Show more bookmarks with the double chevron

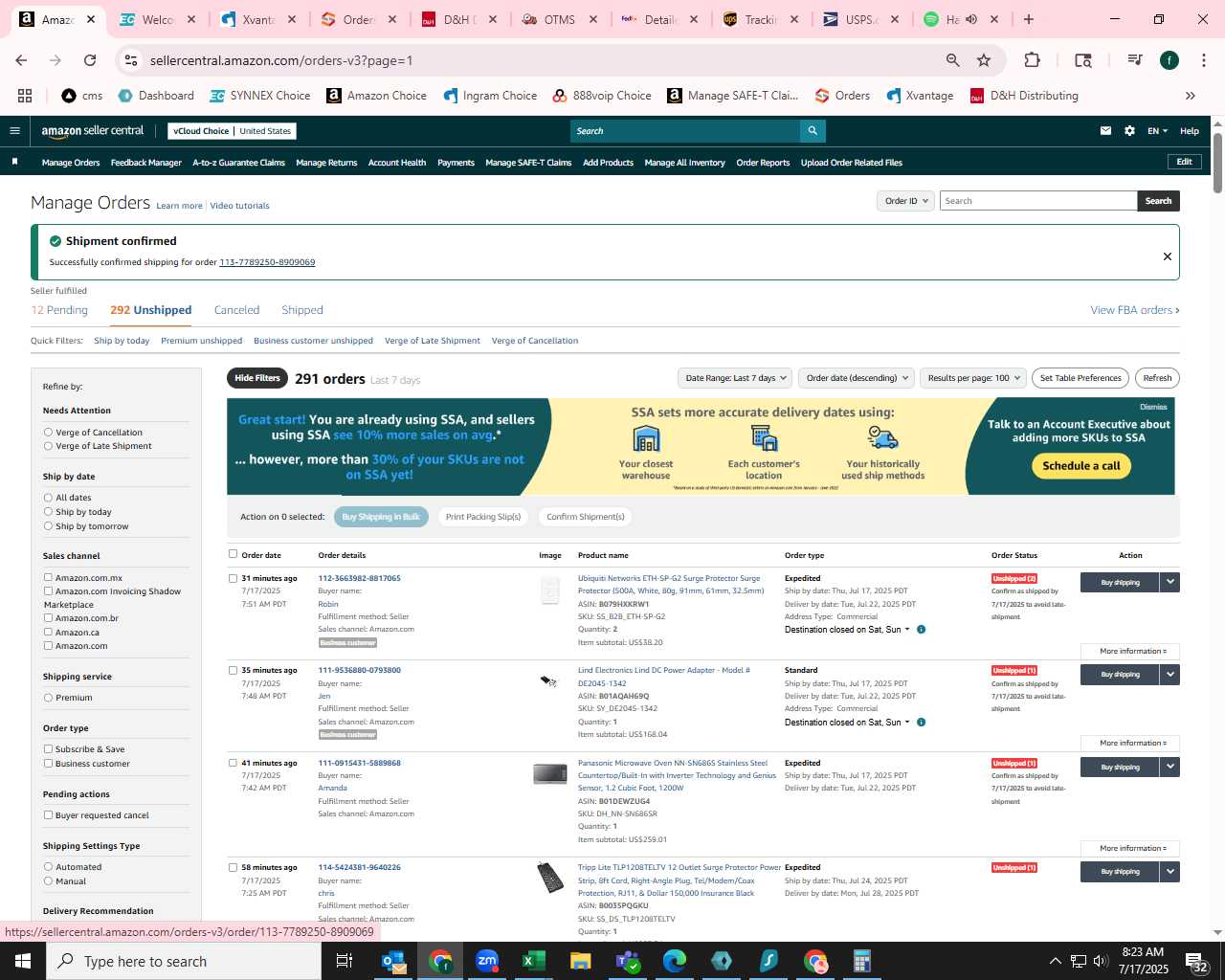(x=1191, y=96)
